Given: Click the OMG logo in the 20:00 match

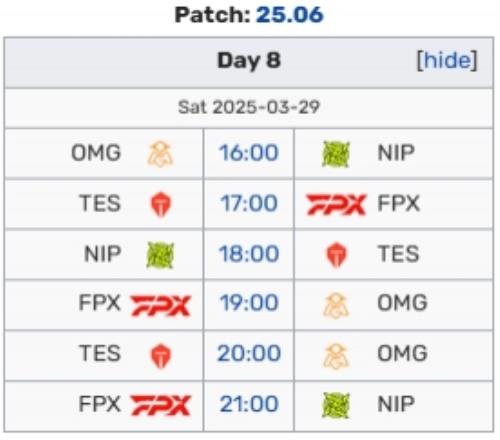Looking at the screenshot, I should pyautogui.click(x=336, y=356).
